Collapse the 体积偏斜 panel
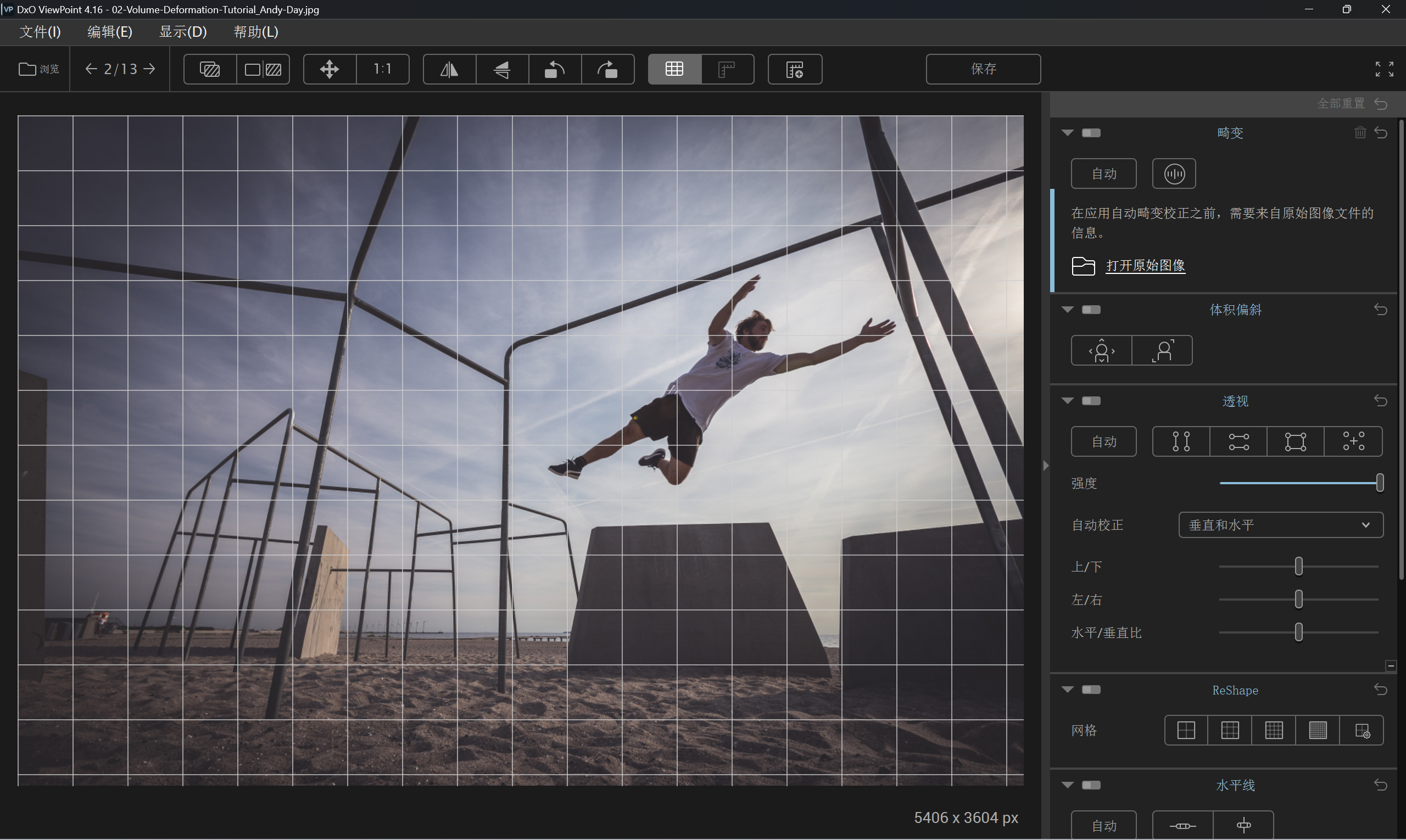Image resolution: width=1406 pixels, height=840 pixels. [1067, 310]
